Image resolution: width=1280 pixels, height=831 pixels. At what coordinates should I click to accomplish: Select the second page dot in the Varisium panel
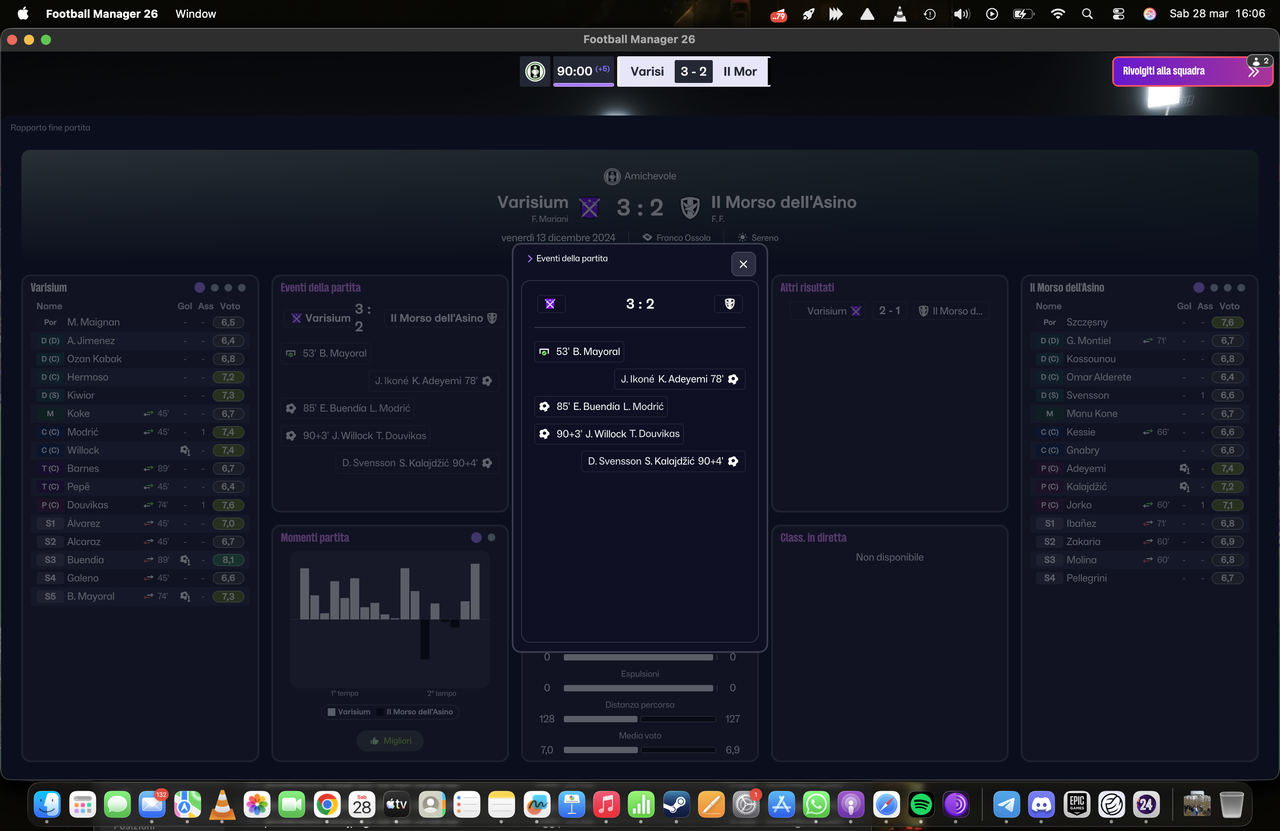coord(214,288)
